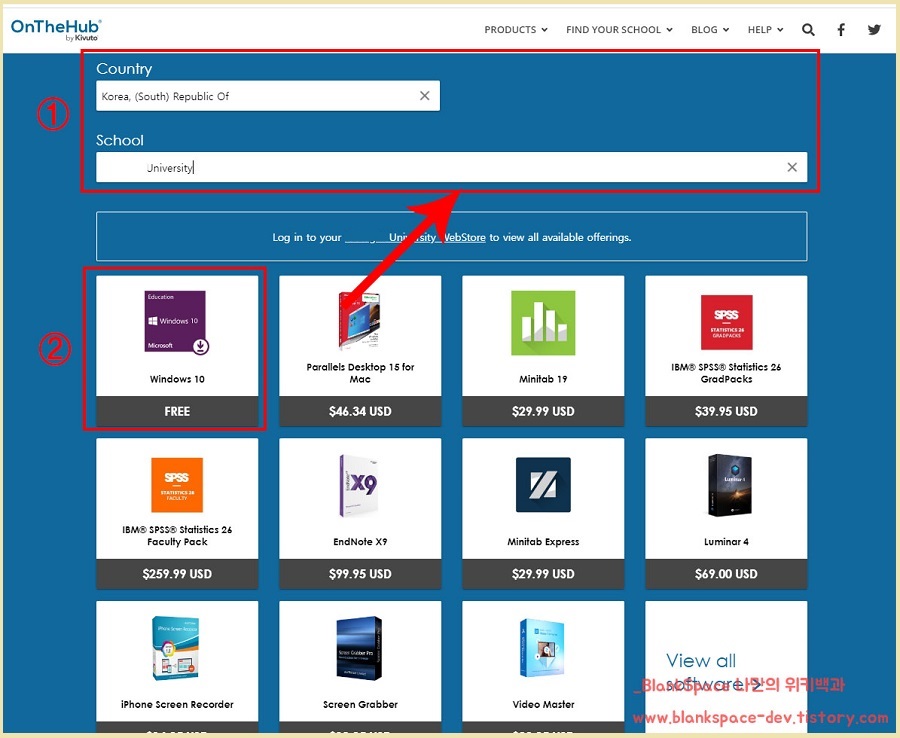The image size is (900, 738).
Task: Open Parallels Desktop 15 box image
Action: coord(359,321)
